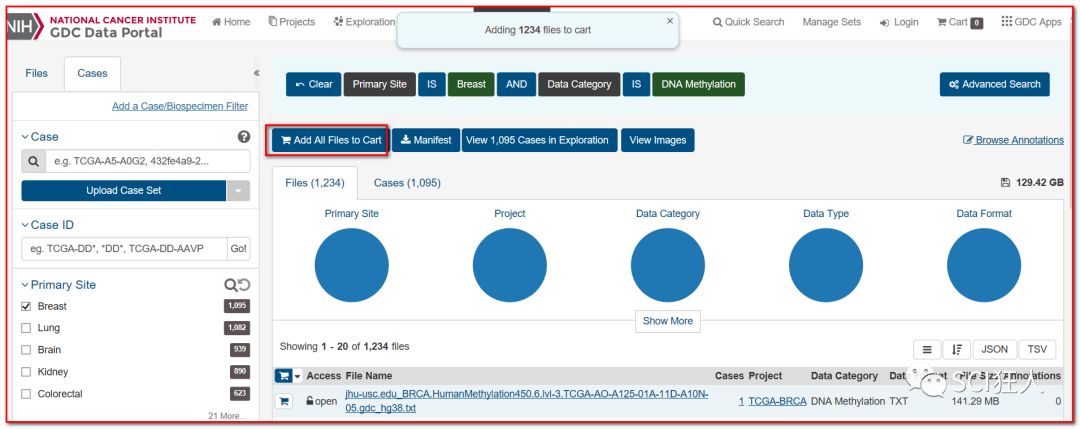The height and width of the screenshot is (429, 1080).
Task: Click the Primary Site pie chart
Action: 351,265
